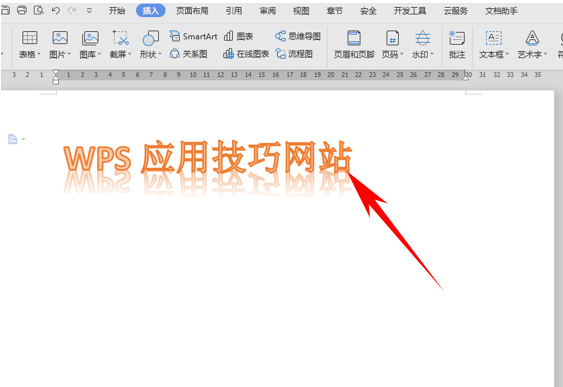Insert SmartArt graphic
Image resolution: width=563 pixels, height=387 pixels.
(193, 36)
